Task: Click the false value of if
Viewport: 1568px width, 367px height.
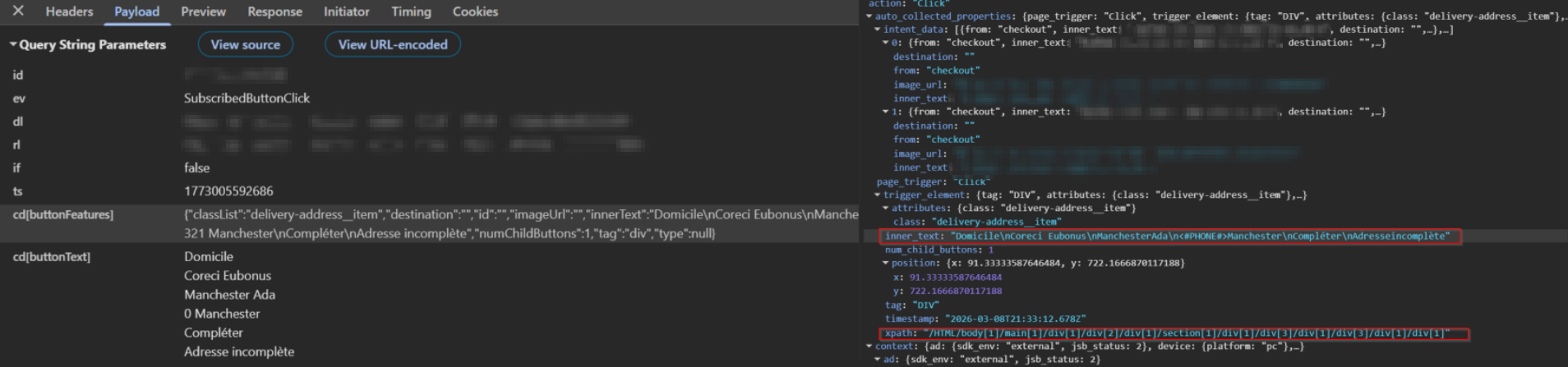Action: (196, 167)
